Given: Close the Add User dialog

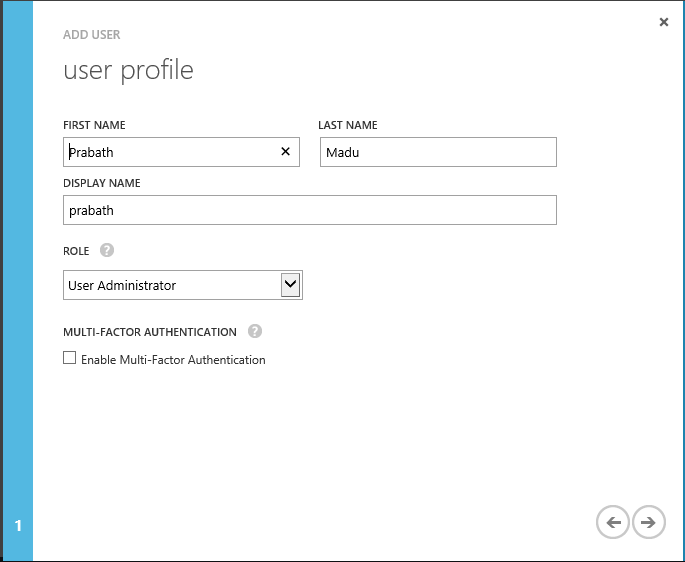Looking at the screenshot, I should [x=663, y=22].
